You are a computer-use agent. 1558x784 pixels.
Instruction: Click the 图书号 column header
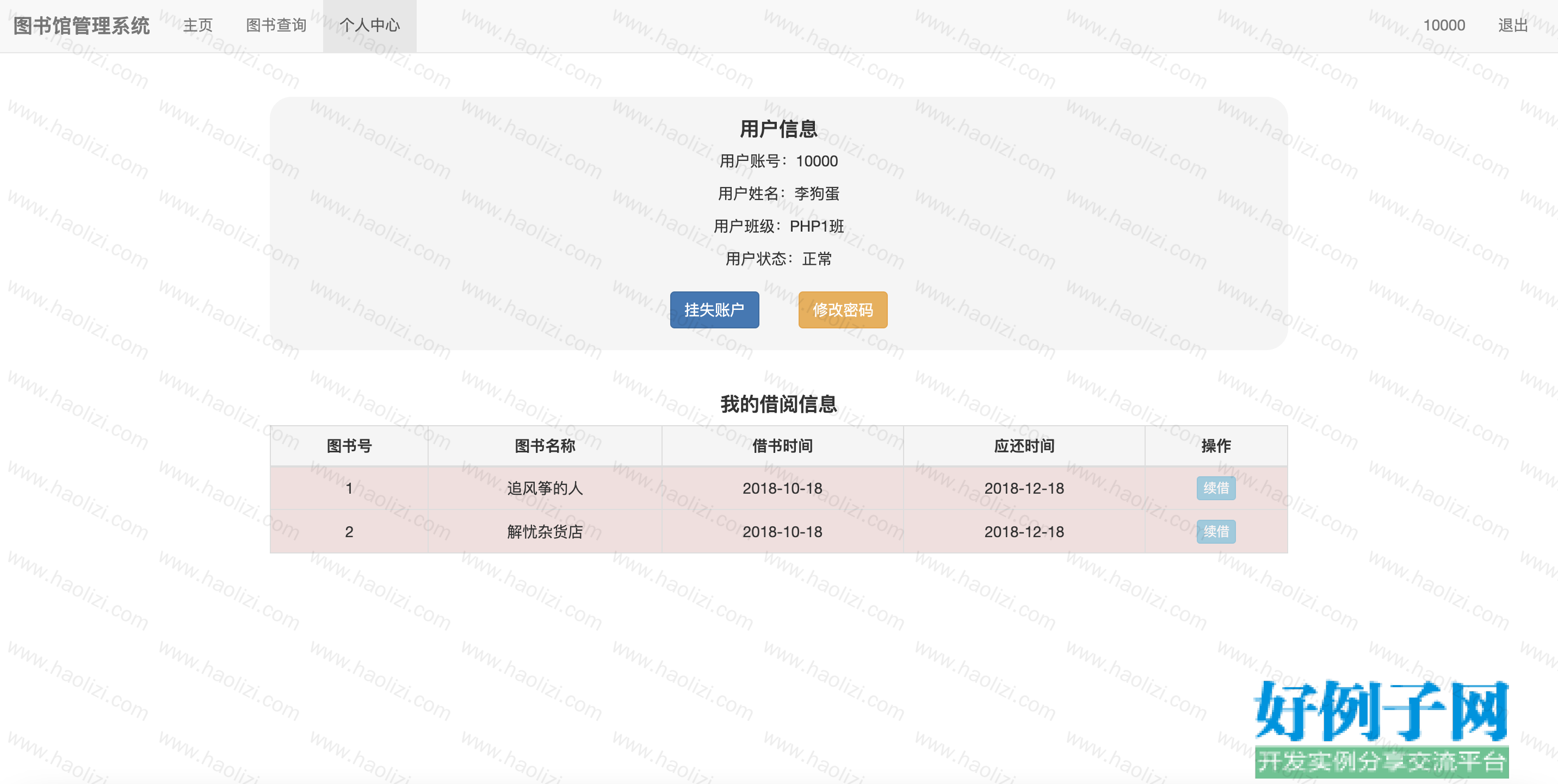pos(349,446)
